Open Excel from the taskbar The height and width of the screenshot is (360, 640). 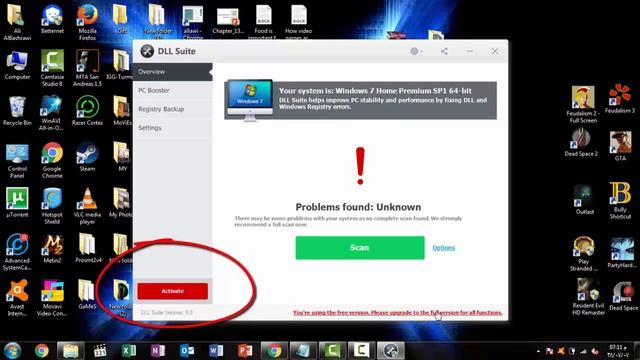point(129,351)
